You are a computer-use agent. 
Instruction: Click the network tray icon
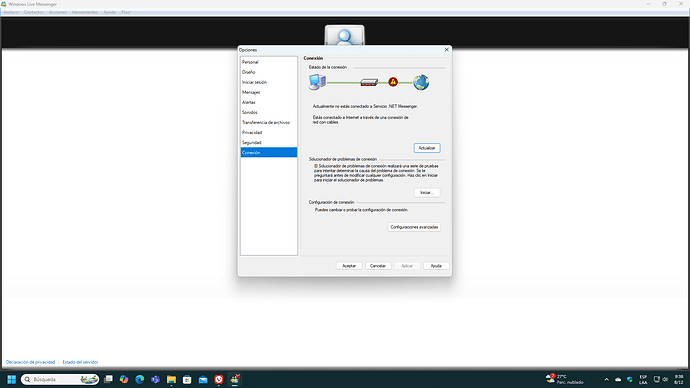coord(657,379)
